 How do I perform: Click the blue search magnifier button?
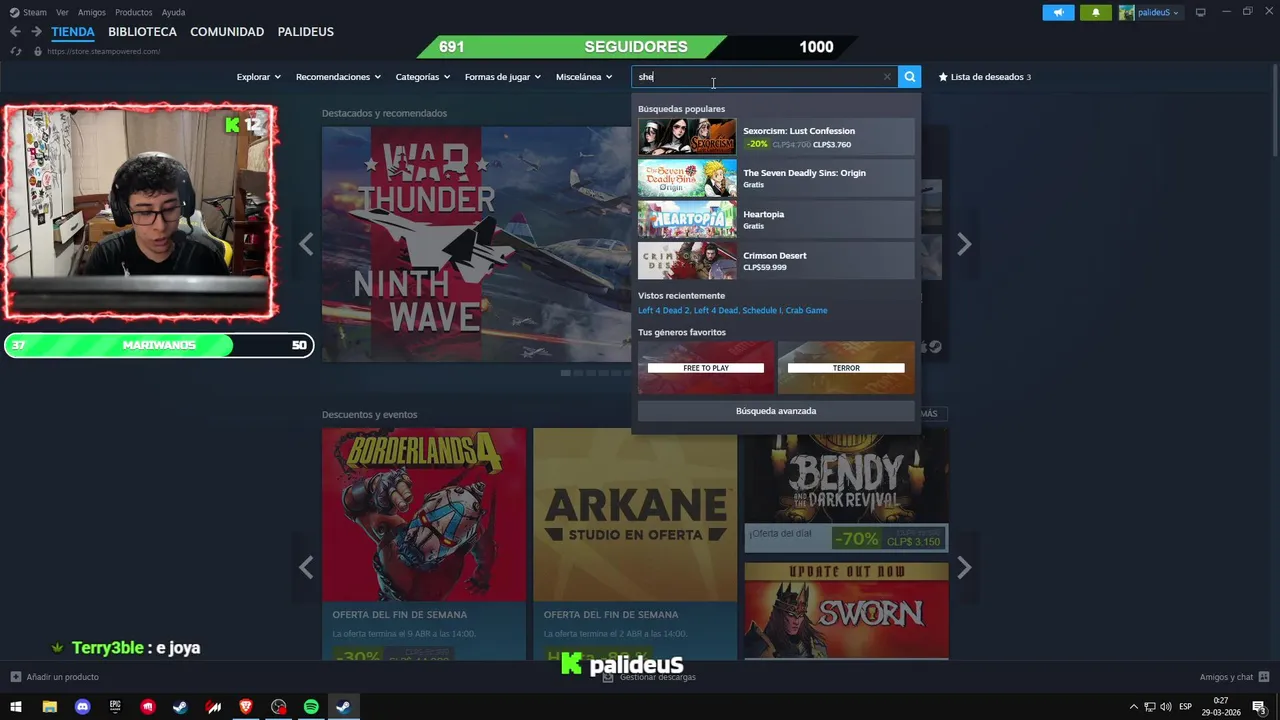pyautogui.click(x=909, y=77)
